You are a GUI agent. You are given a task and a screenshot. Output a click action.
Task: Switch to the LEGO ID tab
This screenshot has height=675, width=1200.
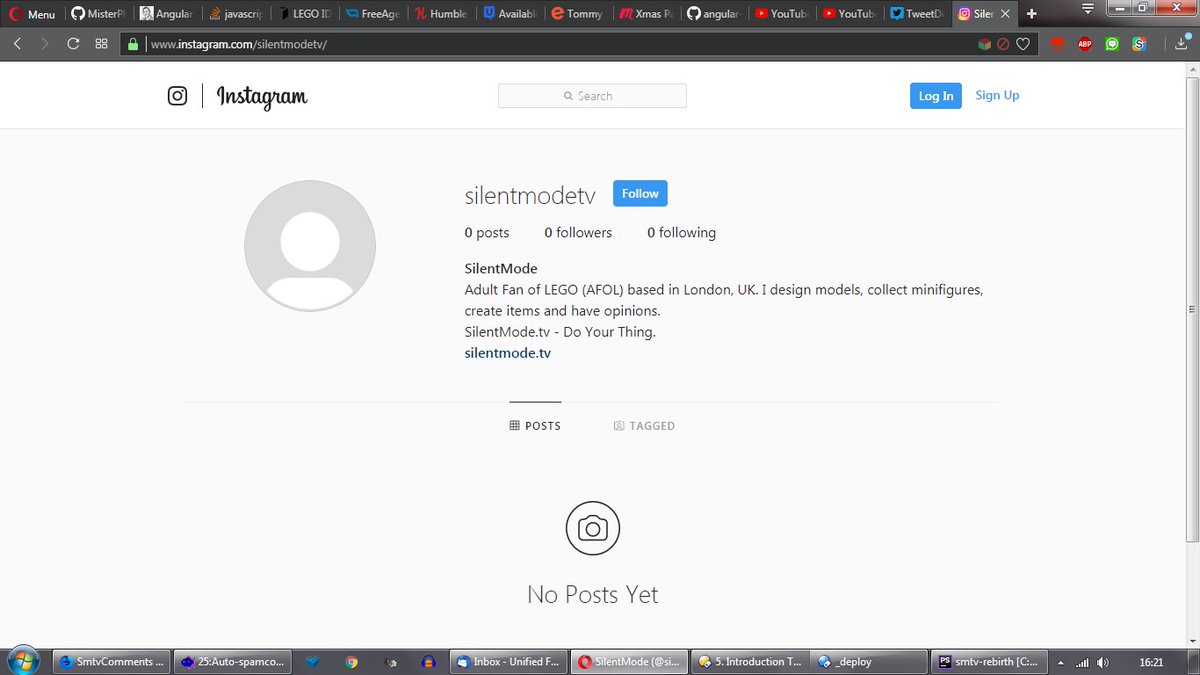pos(302,14)
